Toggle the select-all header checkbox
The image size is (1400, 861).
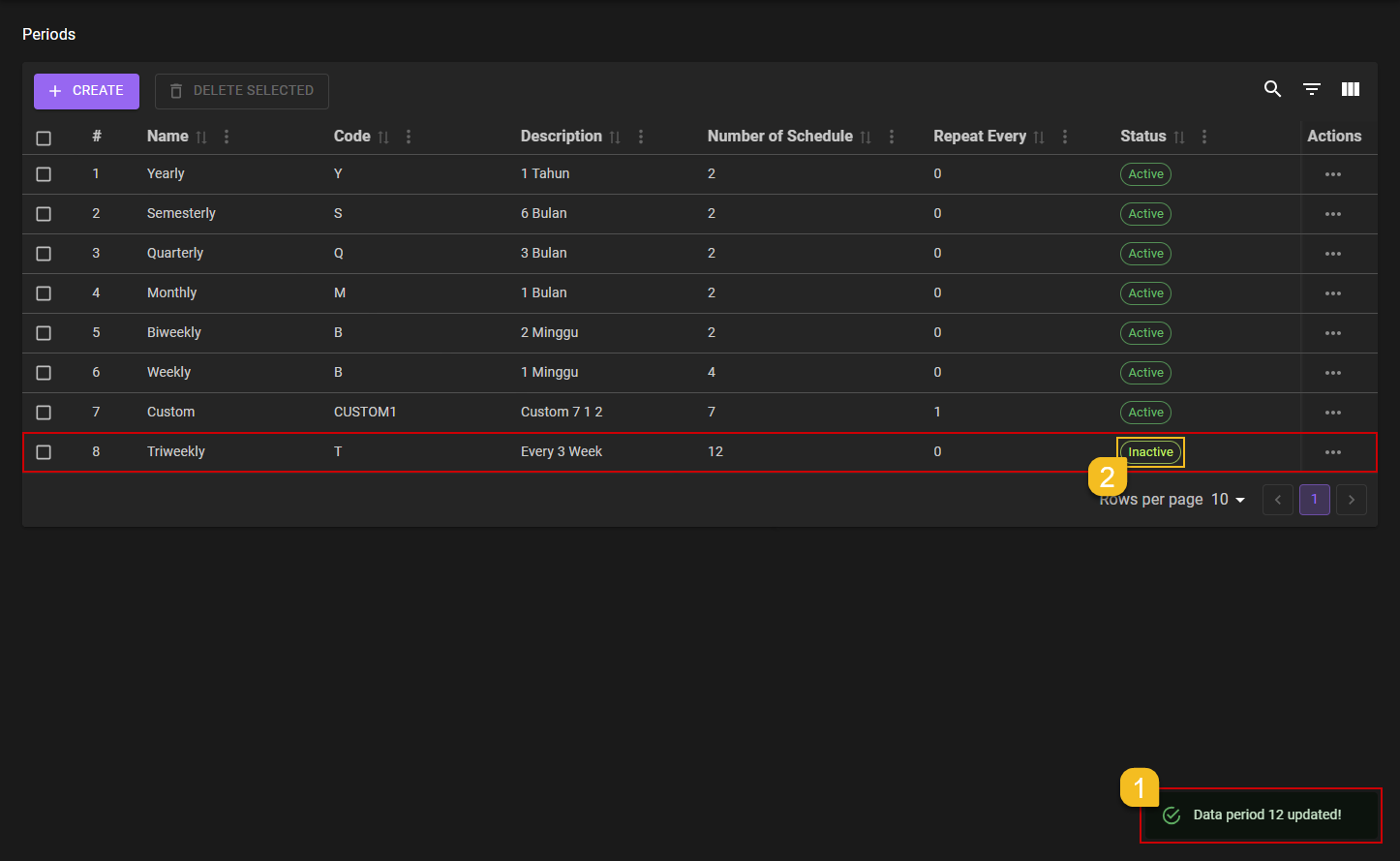coord(44,138)
